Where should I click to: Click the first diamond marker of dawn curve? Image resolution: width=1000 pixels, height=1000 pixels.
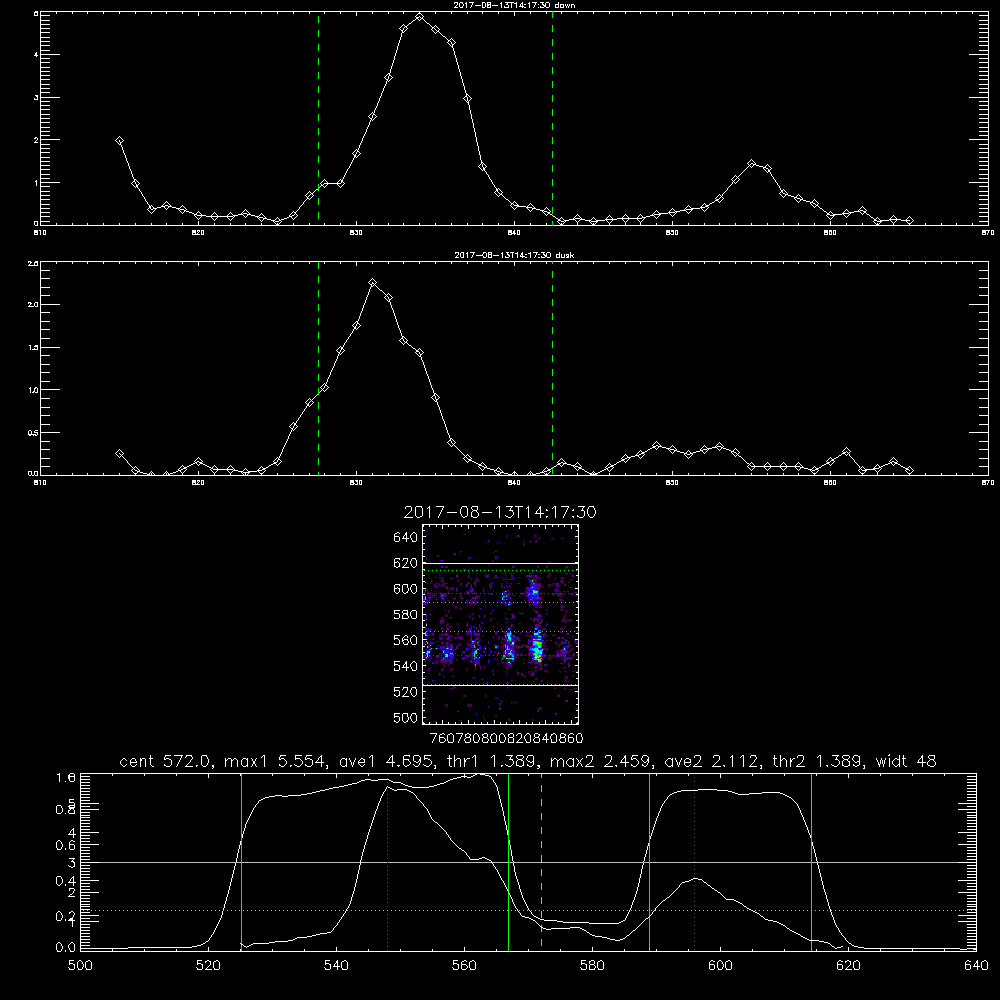[119, 140]
